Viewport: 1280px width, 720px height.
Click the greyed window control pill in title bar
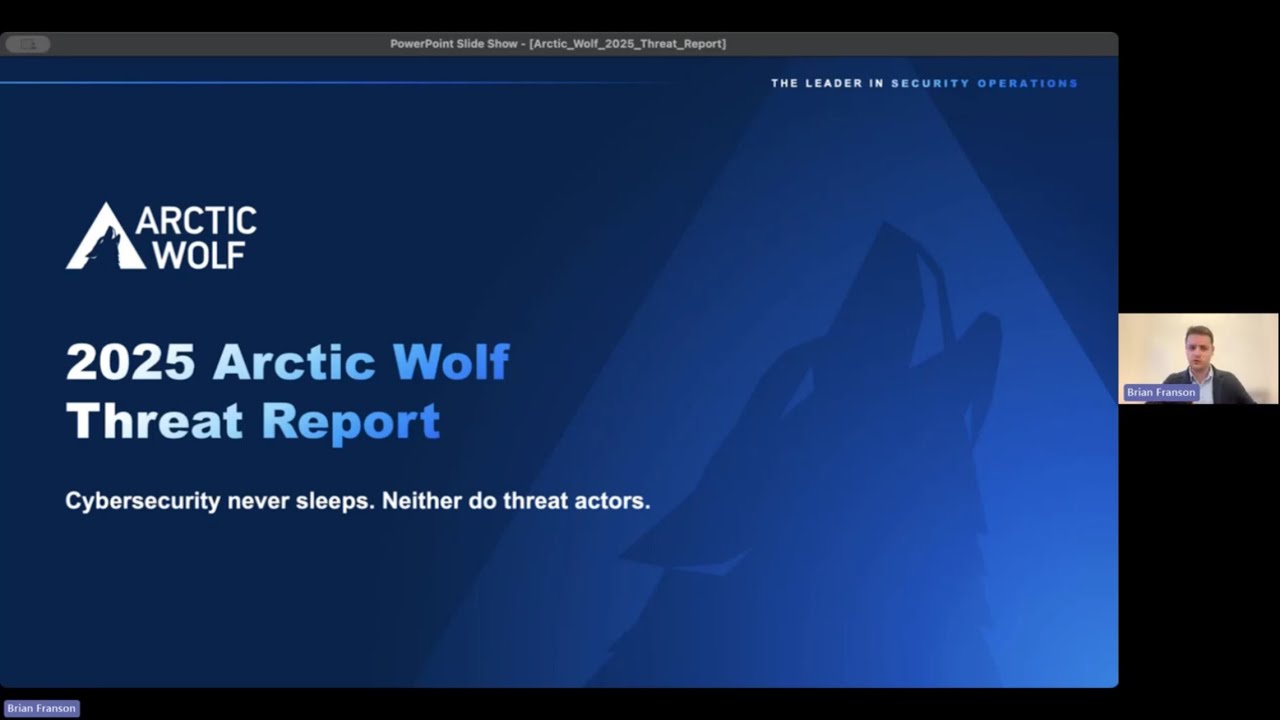pyautogui.click(x=28, y=44)
